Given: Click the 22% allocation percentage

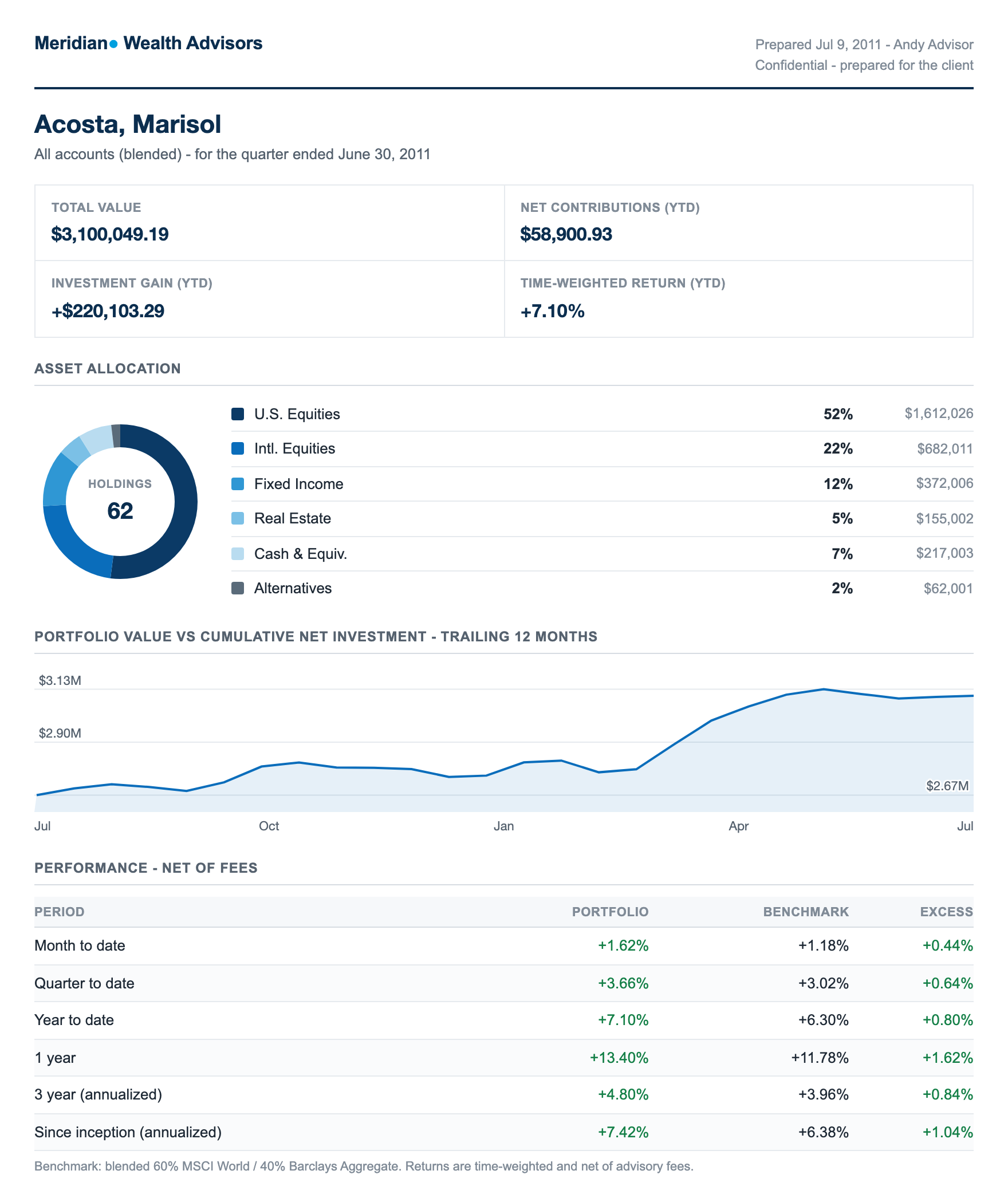Looking at the screenshot, I should coord(838,448).
